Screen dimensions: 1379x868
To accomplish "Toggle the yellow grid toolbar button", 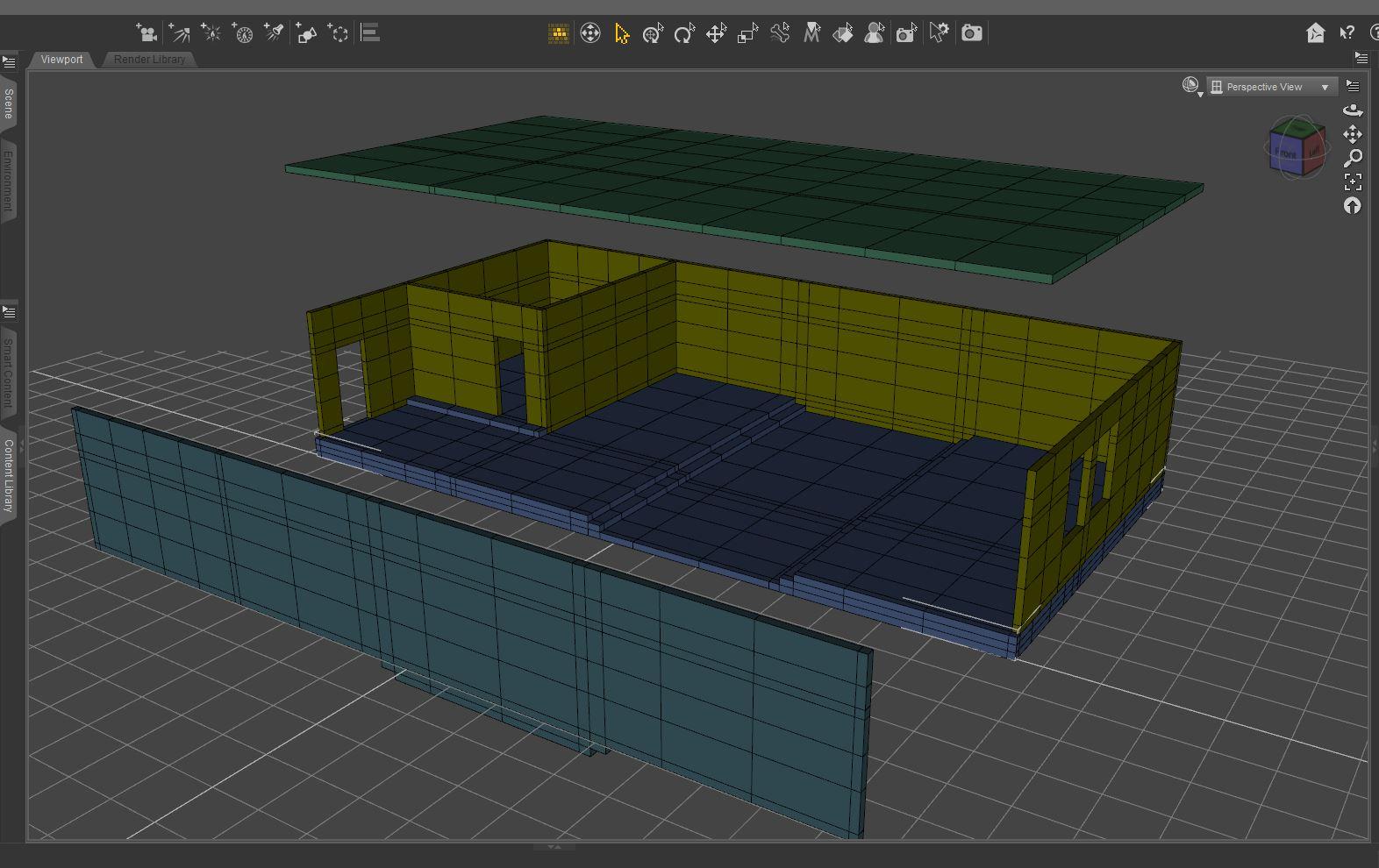I will pyautogui.click(x=558, y=33).
